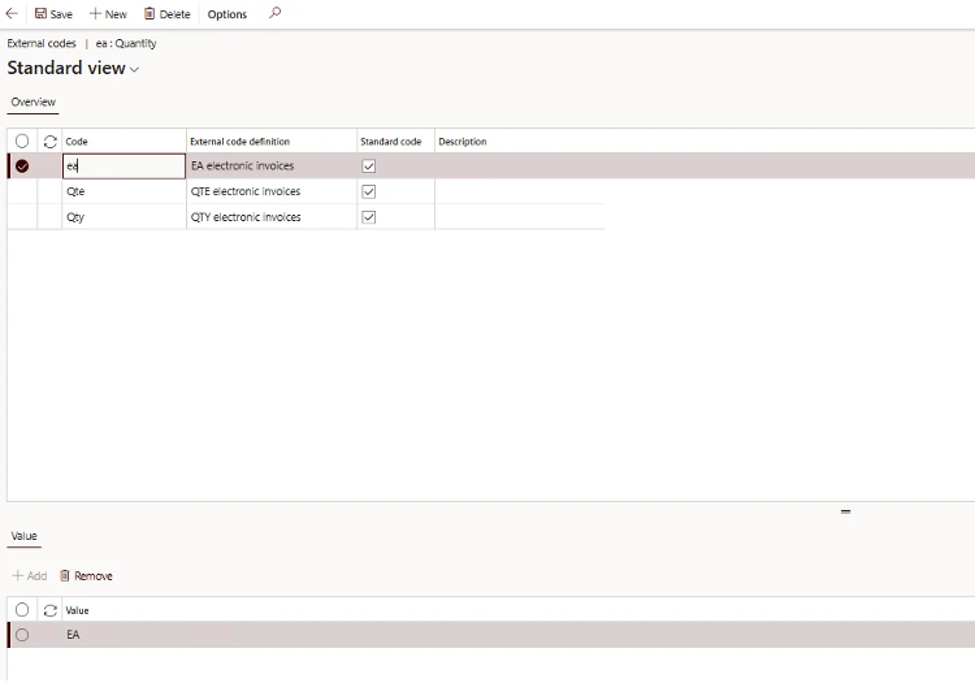Viewport: 977px width, 683px height.
Task: Toggle select-all circle in codes grid
Action: coord(22,141)
